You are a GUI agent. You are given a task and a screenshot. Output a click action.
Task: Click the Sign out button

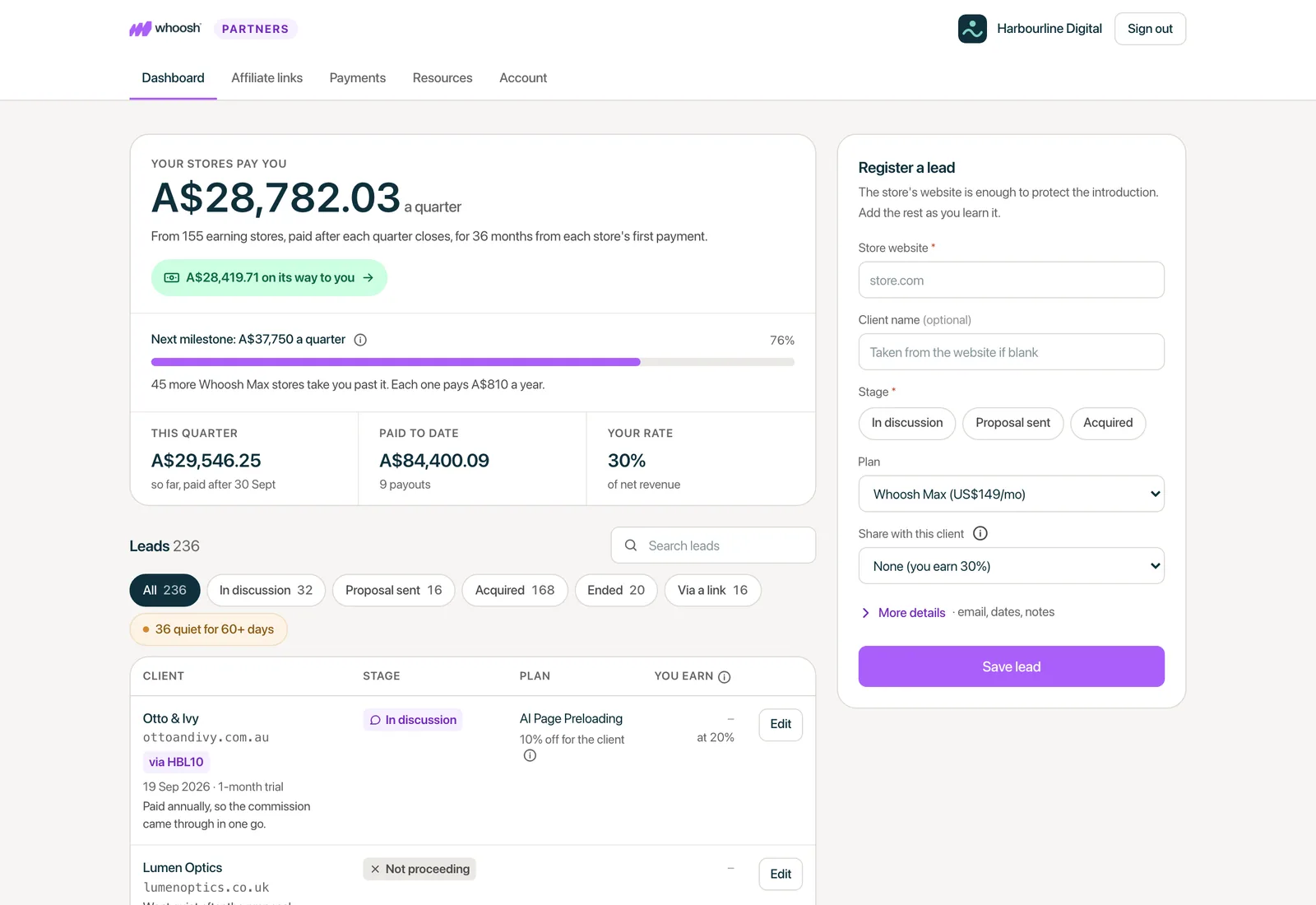[x=1150, y=29]
